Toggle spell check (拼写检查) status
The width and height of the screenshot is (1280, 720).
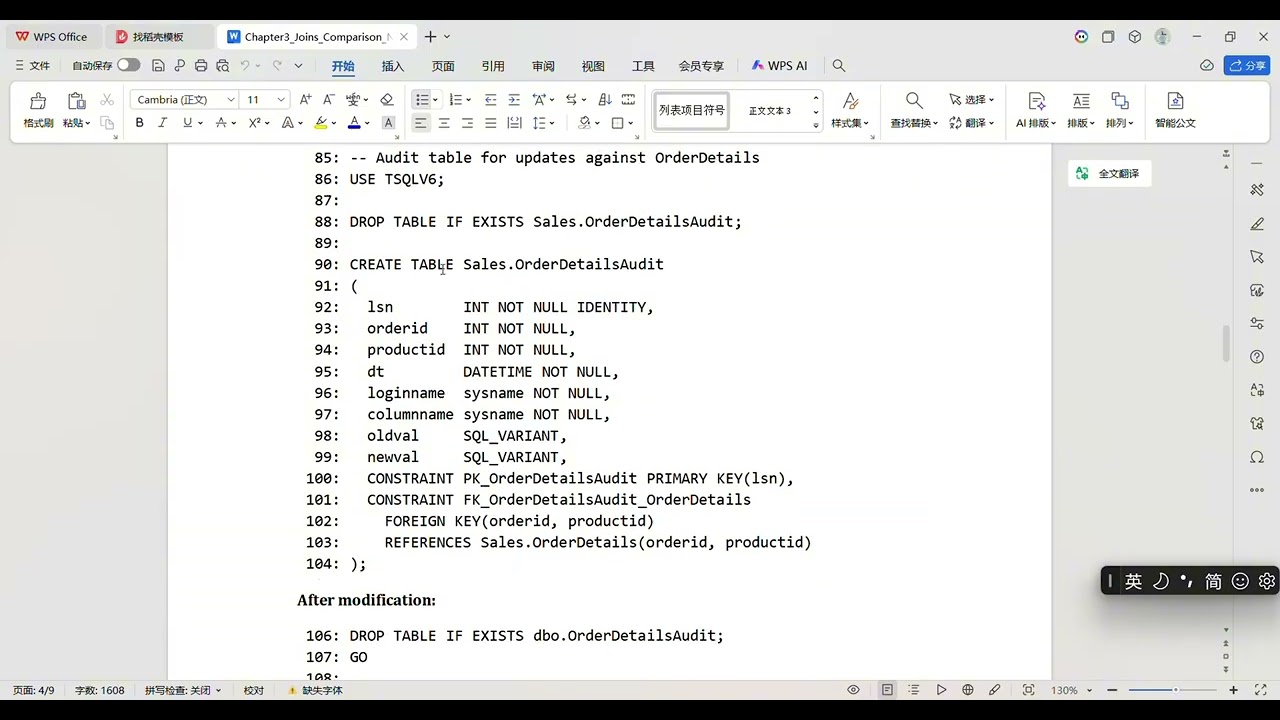click(x=183, y=690)
